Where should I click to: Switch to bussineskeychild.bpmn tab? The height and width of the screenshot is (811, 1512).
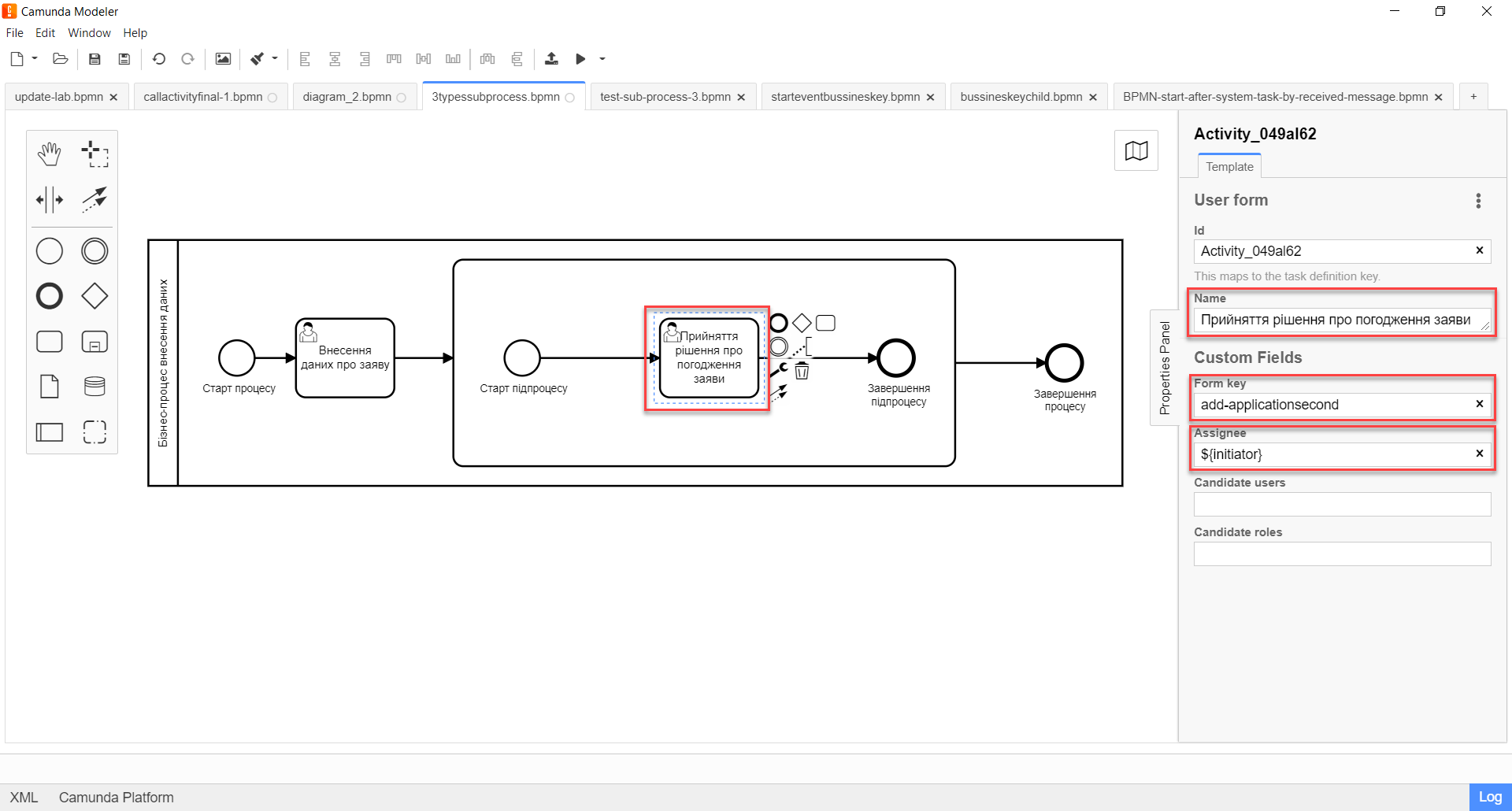click(1021, 97)
